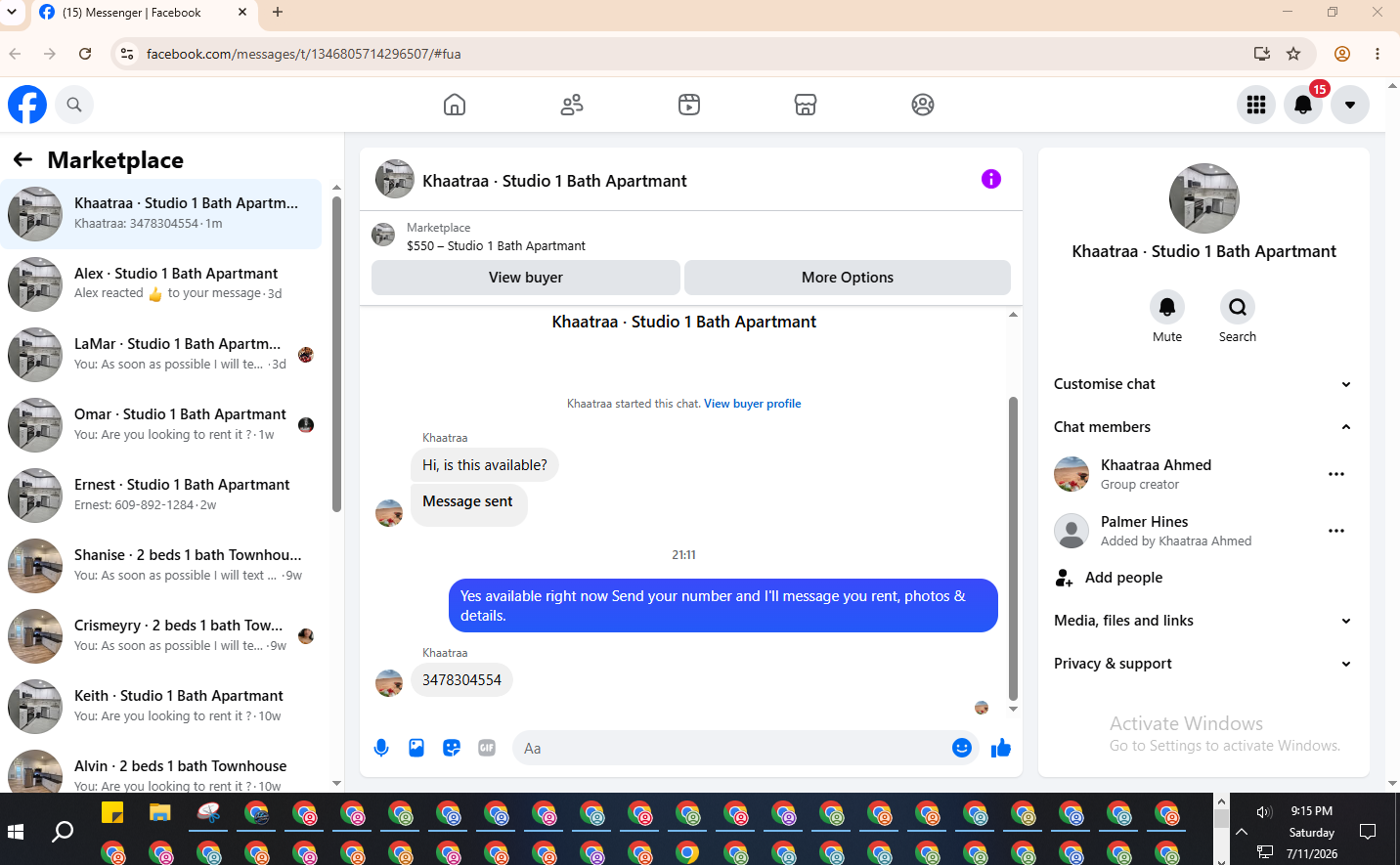The width and height of the screenshot is (1400, 865).
Task: View site information icon in address bar
Action: click(126, 54)
